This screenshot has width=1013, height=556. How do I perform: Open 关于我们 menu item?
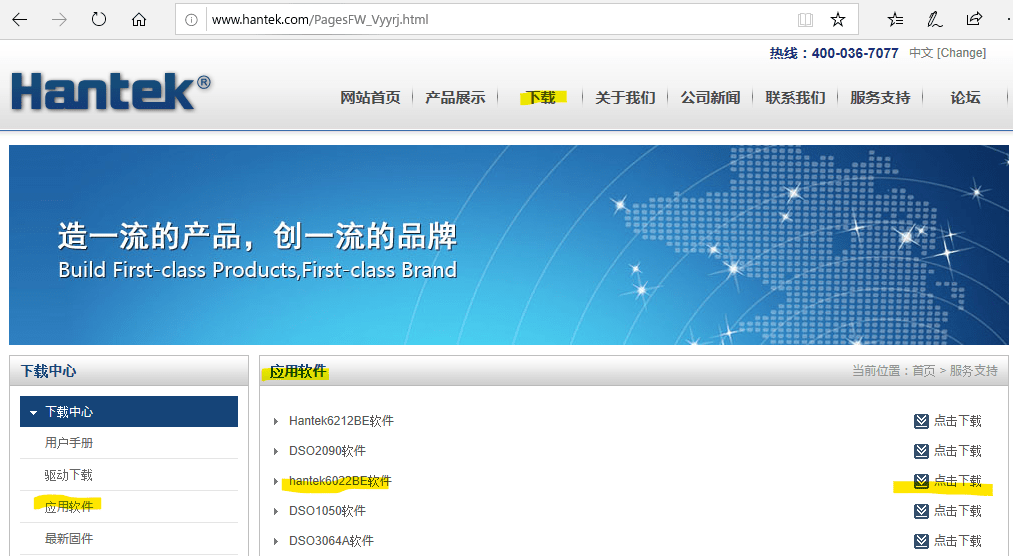coord(625,98)
